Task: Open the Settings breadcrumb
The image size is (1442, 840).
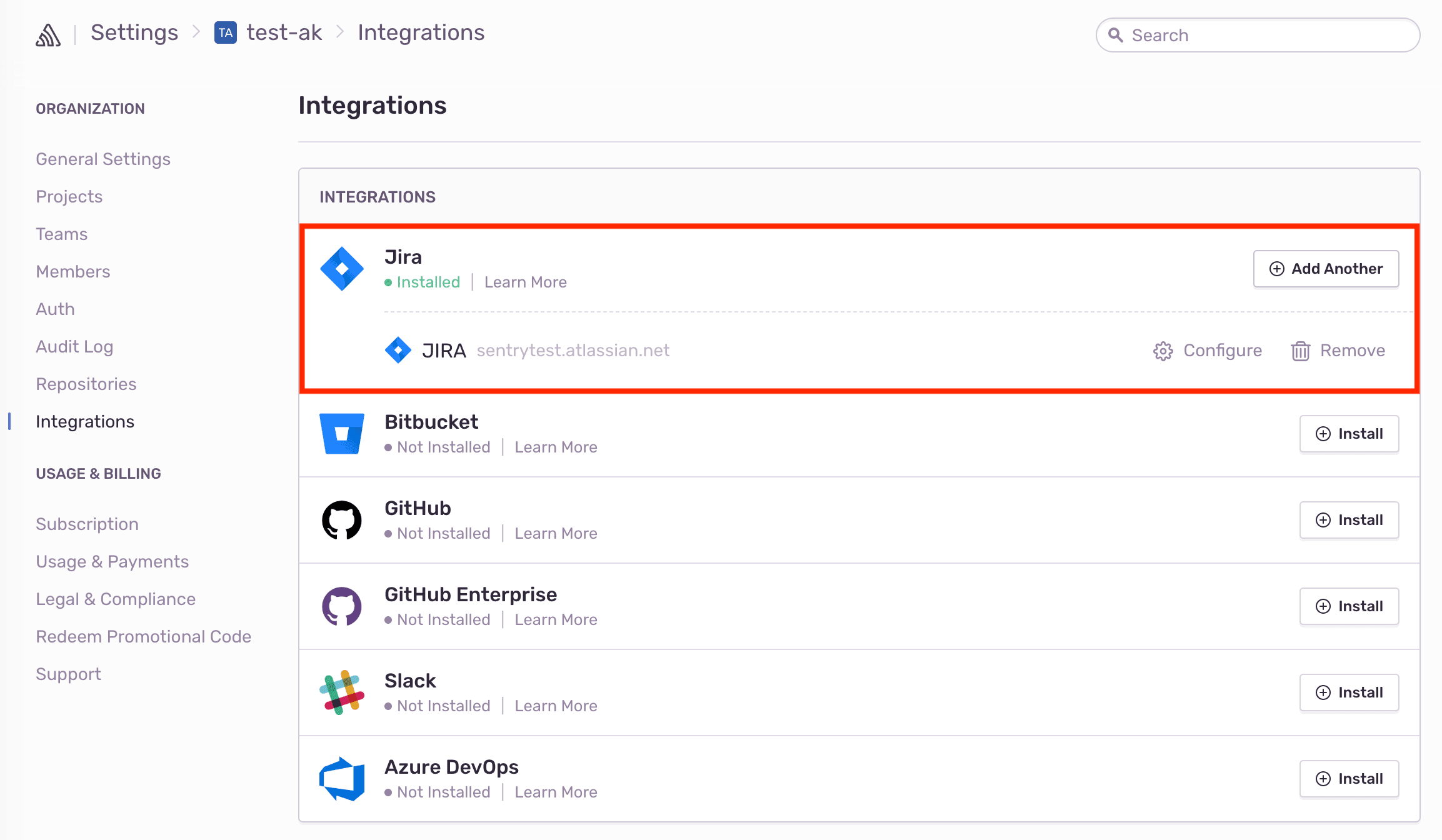Action: point(134,32)
